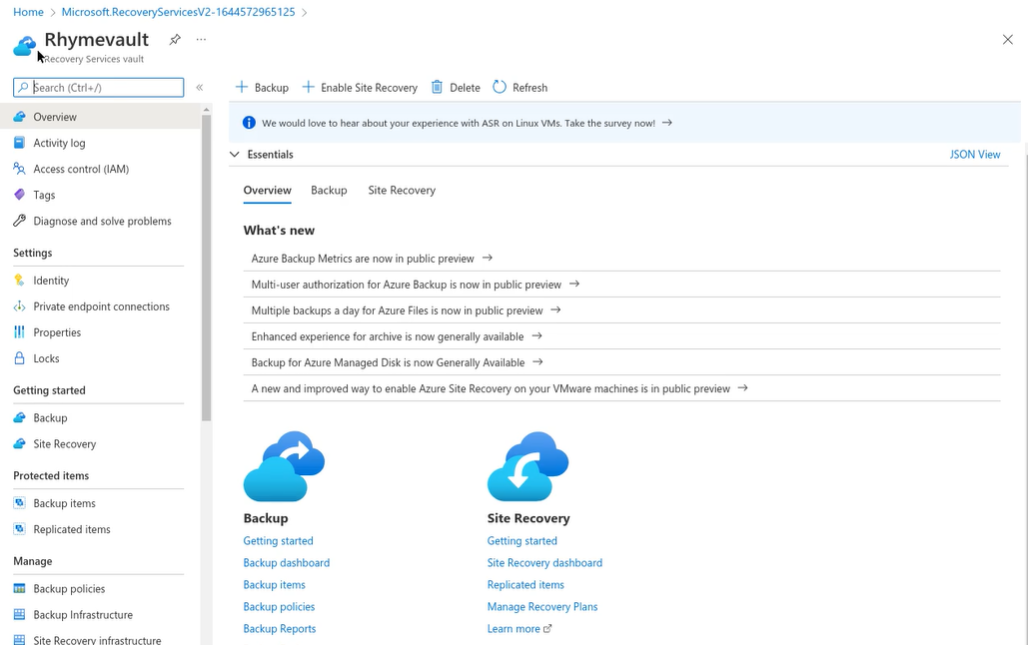Click the Backup Infrastructure icon
The height and width of the screenshot is (645, 1028).
(x=20, y=614)
